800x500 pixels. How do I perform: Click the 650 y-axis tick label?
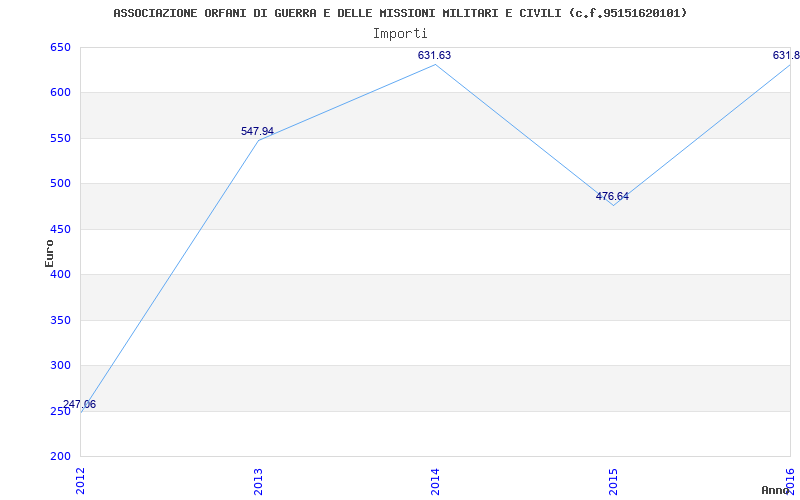click(x=60, y=47)
